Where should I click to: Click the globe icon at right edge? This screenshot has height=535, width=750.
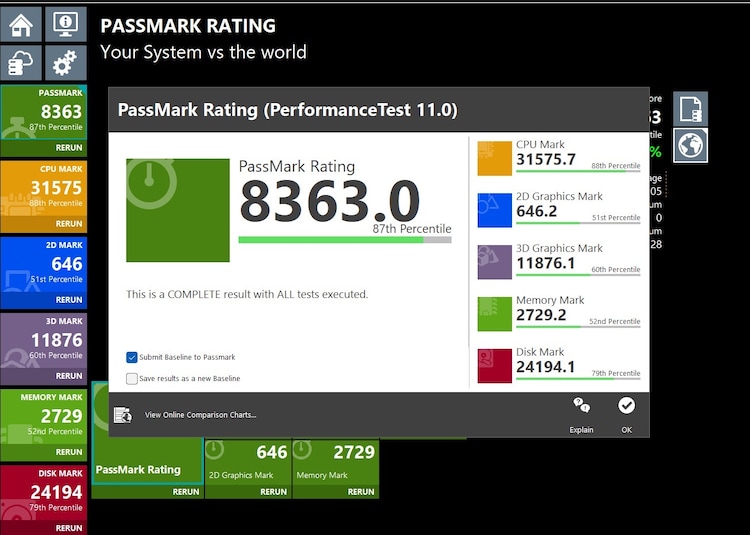pos(690,145)
